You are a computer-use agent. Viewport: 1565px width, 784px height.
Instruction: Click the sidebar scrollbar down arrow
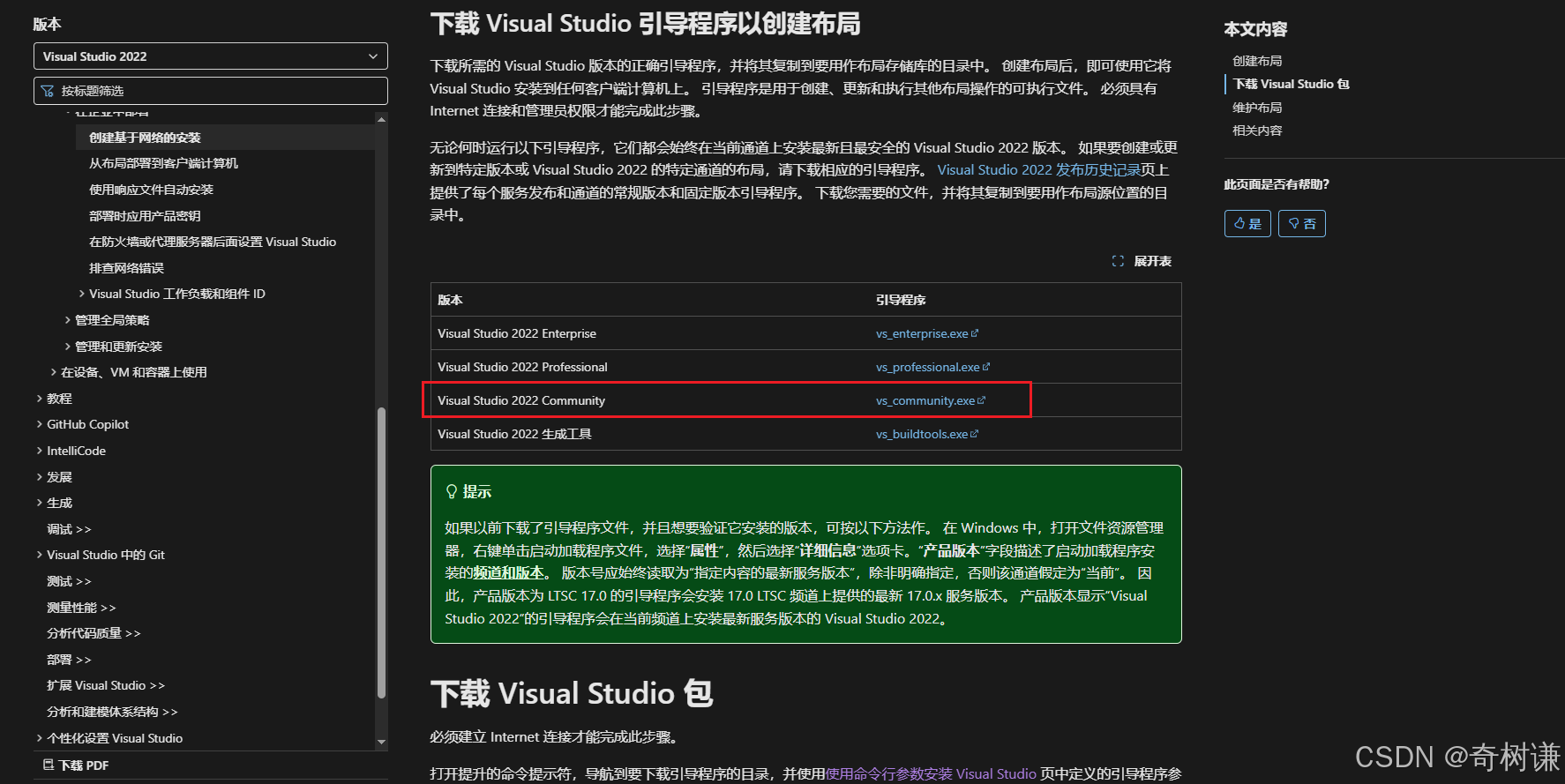[381, 743]
